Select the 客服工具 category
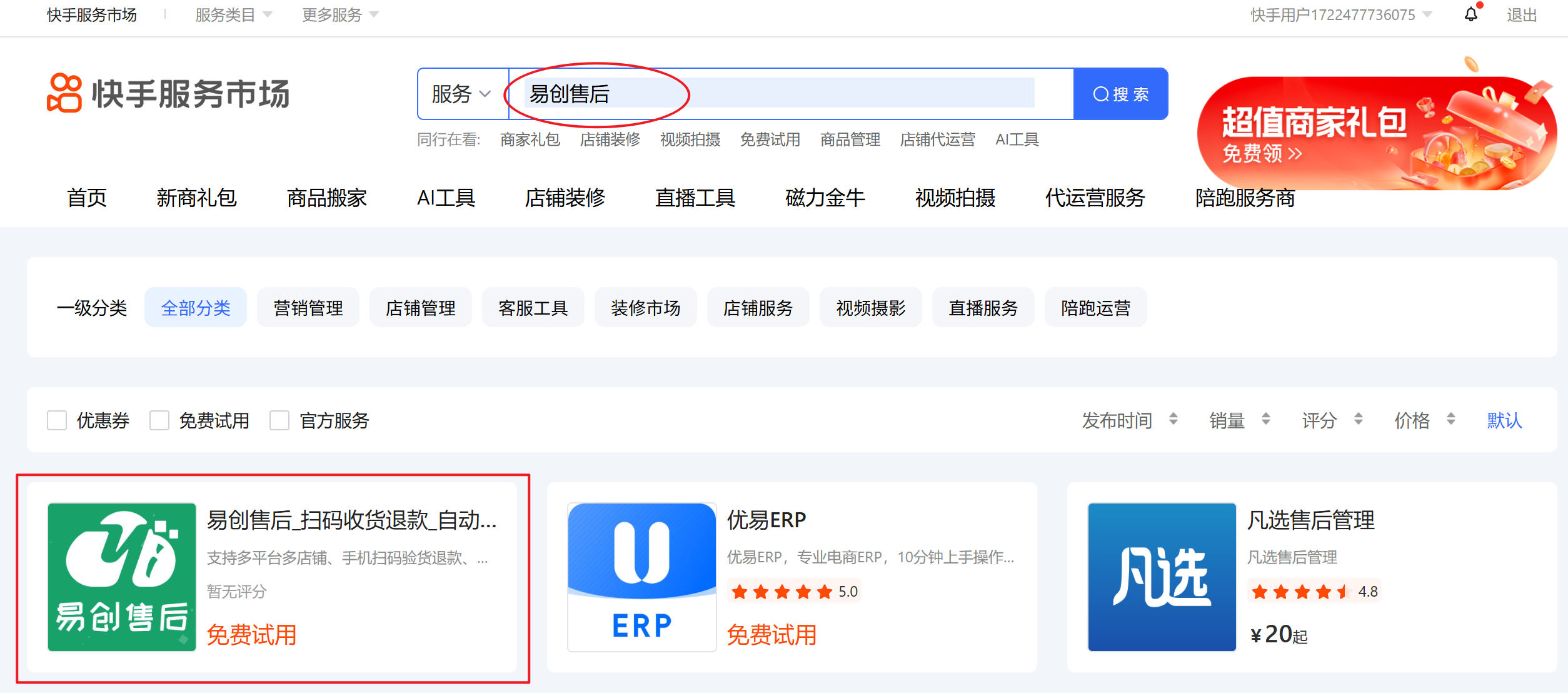The image size is (1568, 693). click(533, 308)
